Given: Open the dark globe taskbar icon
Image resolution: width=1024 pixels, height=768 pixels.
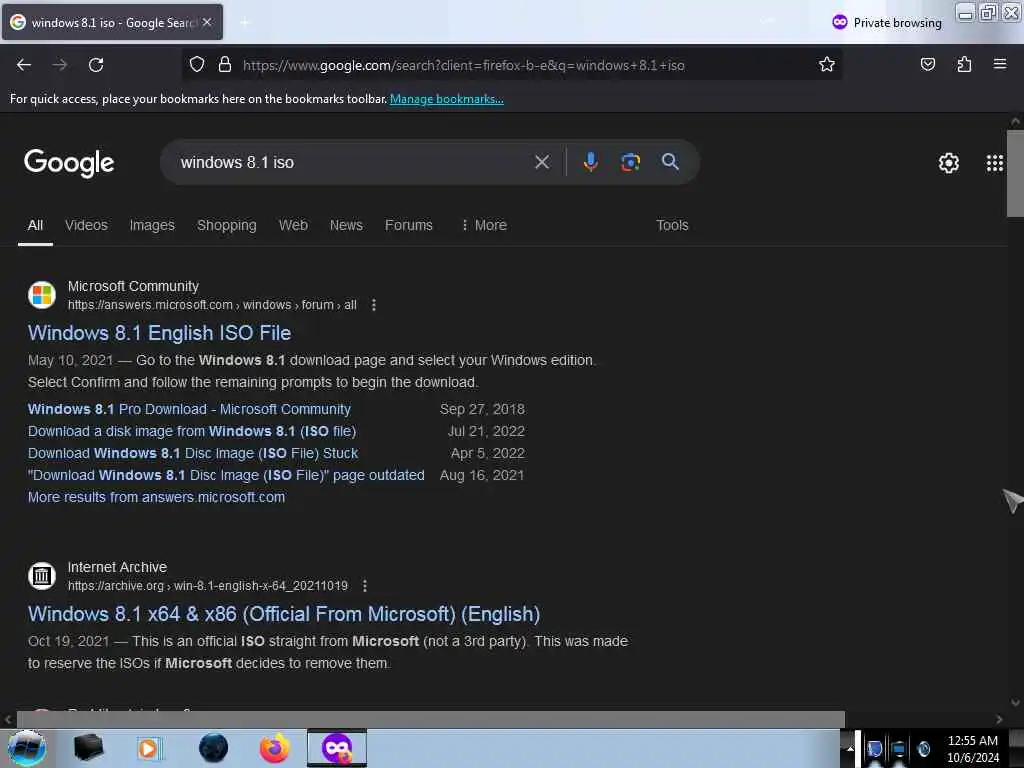Looking at the screenshot, I should pos(213,748).
